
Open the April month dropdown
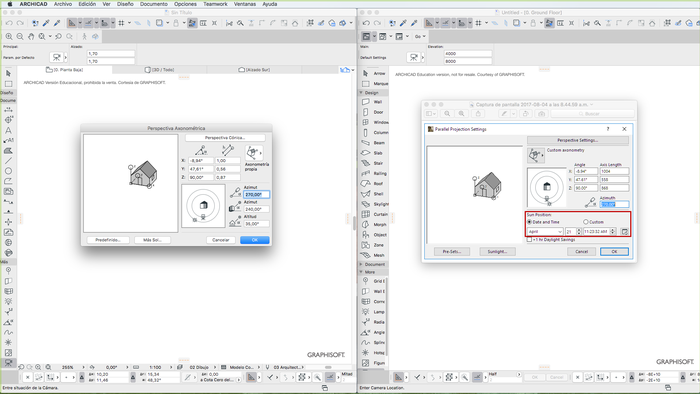click(545, 232)
